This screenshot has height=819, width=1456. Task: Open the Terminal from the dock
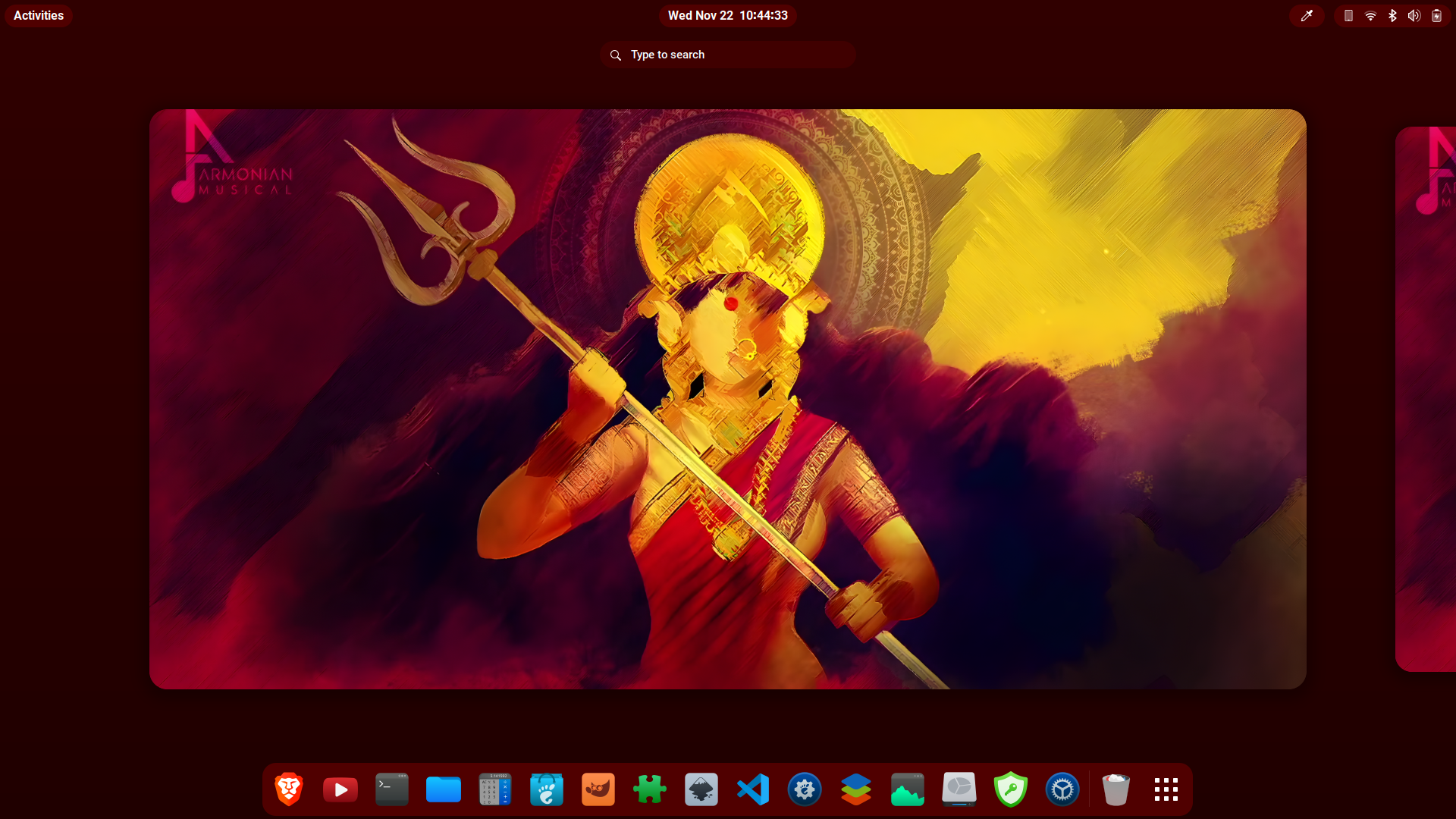(x=392, y=789)
